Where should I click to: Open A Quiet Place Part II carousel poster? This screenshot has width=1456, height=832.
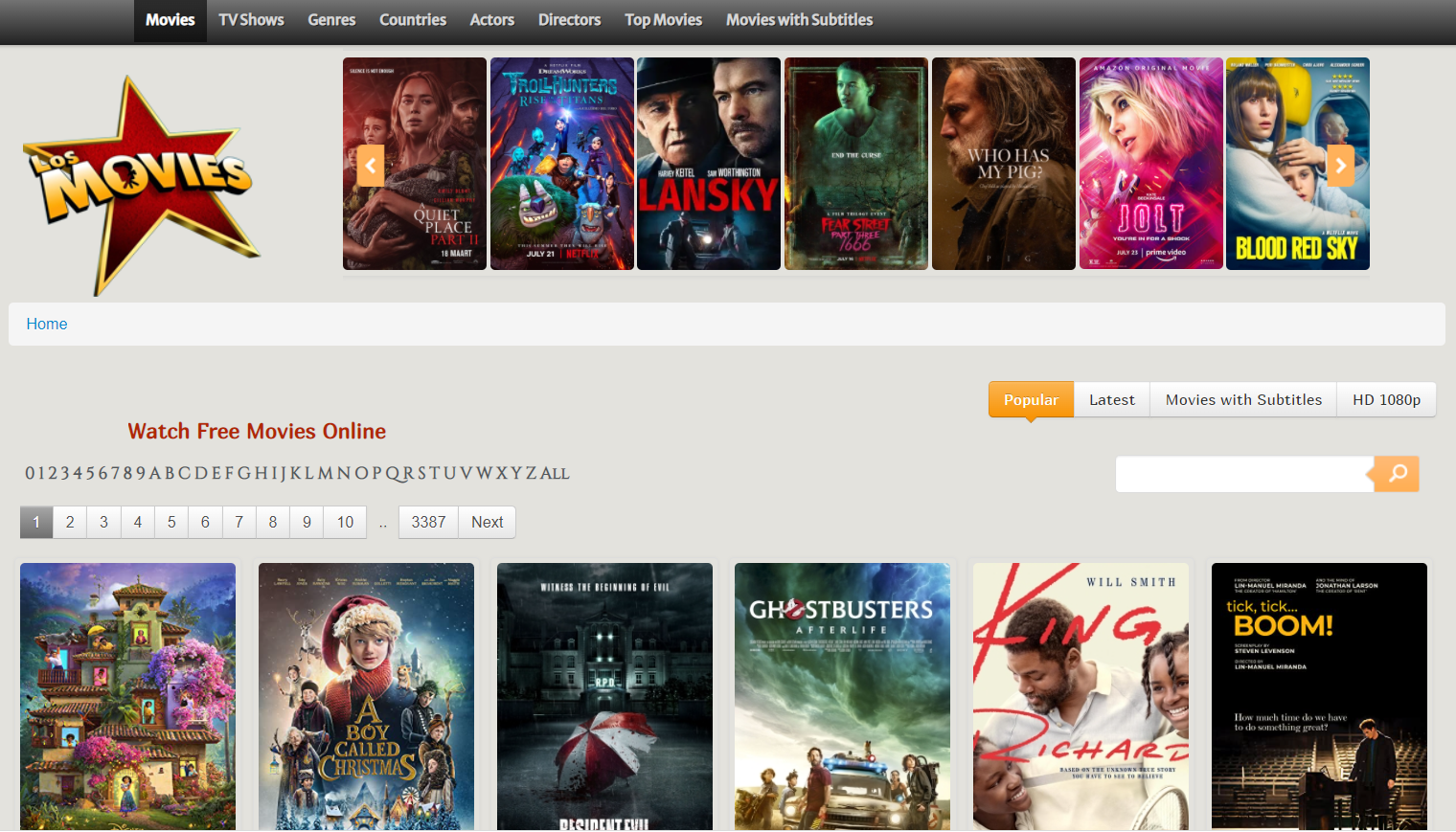coord(415,164)
